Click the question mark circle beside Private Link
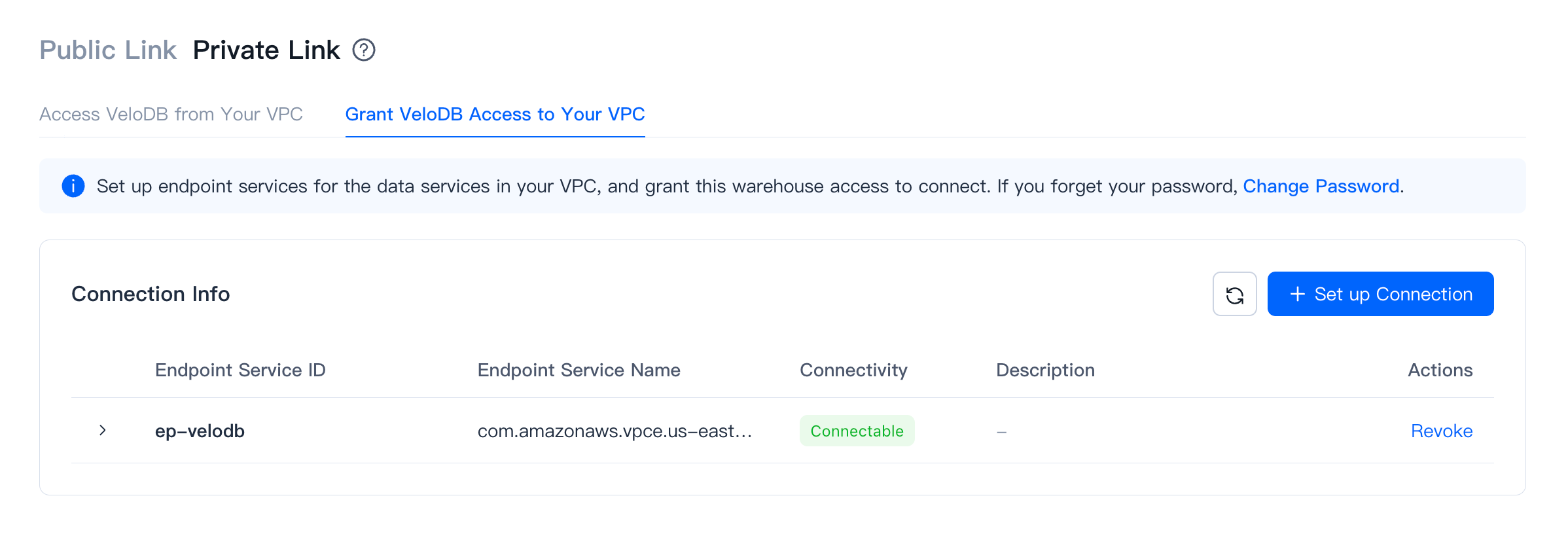The width and height of the screenshot is (1568, 536). pyautogui.click(x=364, y=50)
